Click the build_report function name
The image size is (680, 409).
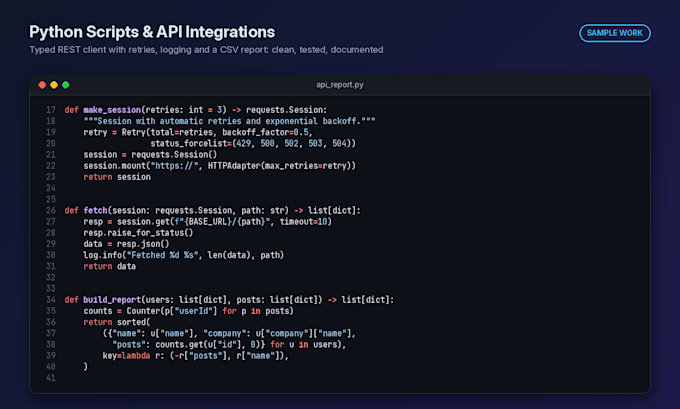(x=112, y=300)
